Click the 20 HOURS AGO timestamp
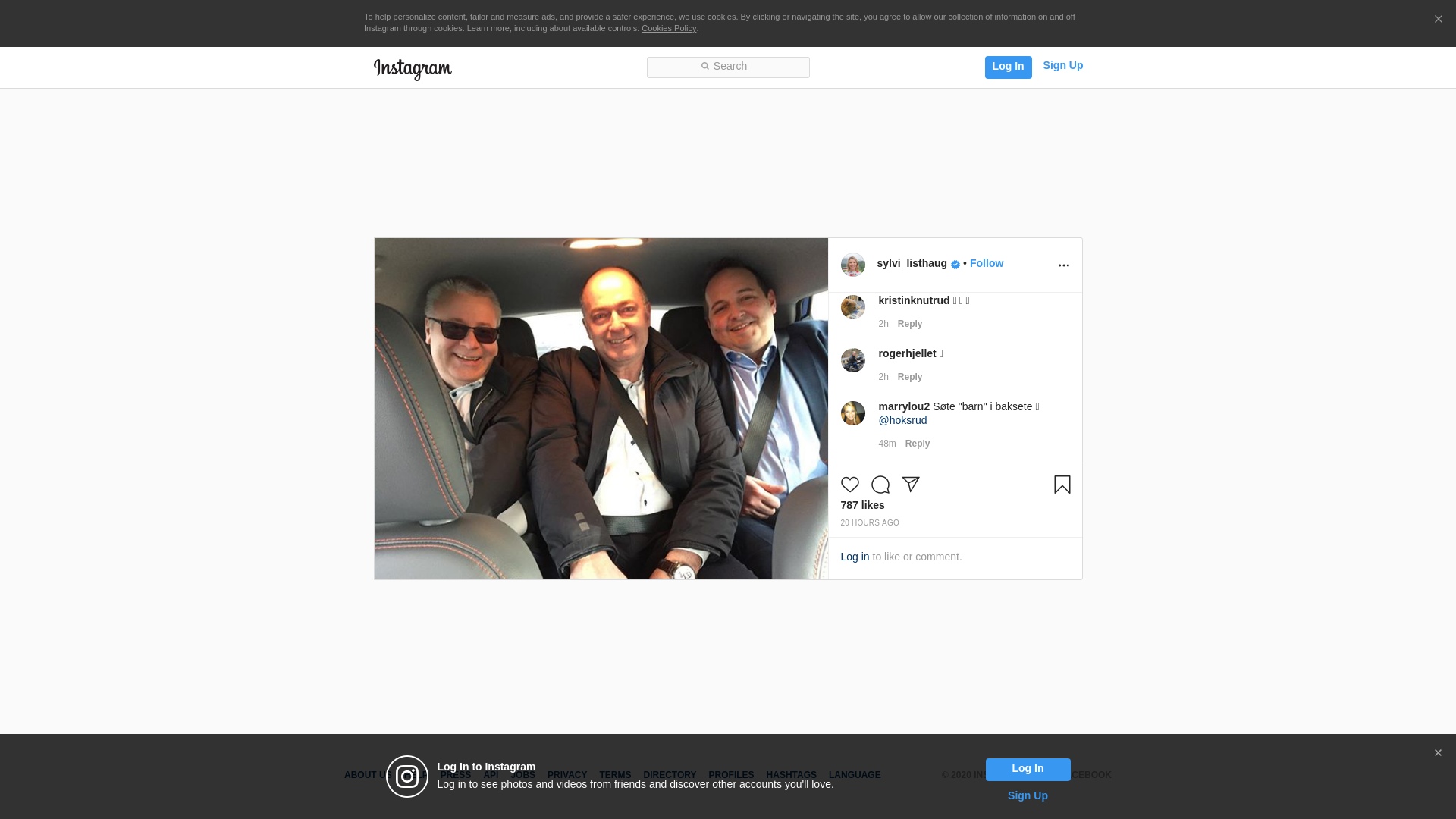The width and height of the screenshot is (1456, 819). (x=869, y=523)
